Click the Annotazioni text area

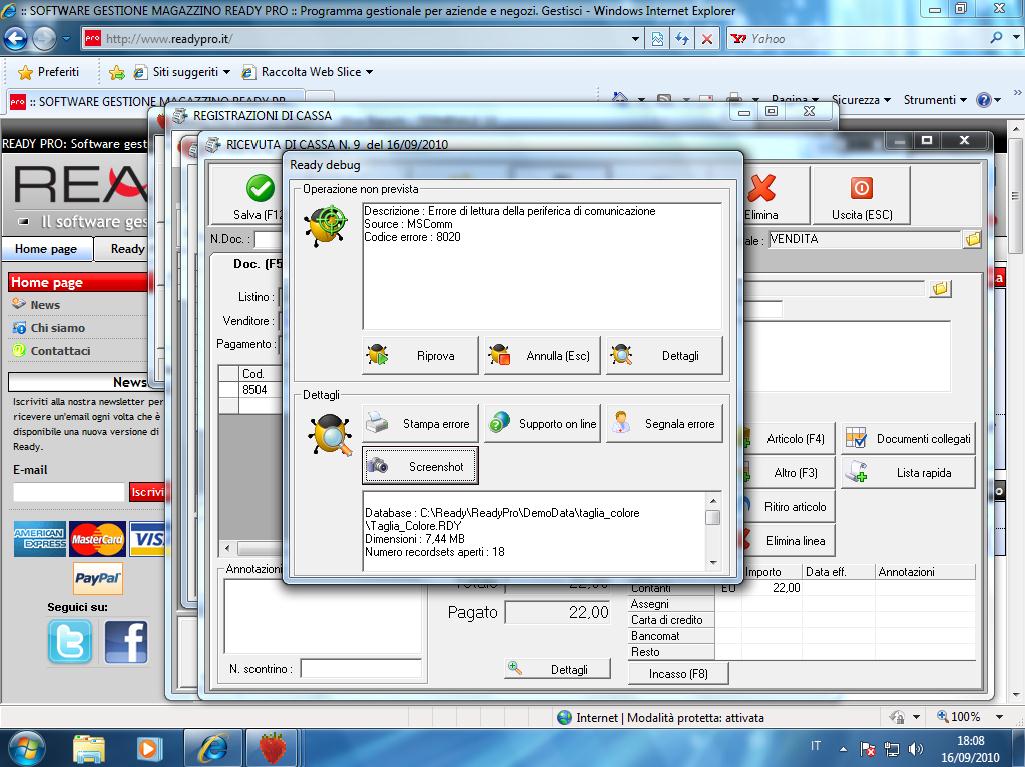point(322,615)
